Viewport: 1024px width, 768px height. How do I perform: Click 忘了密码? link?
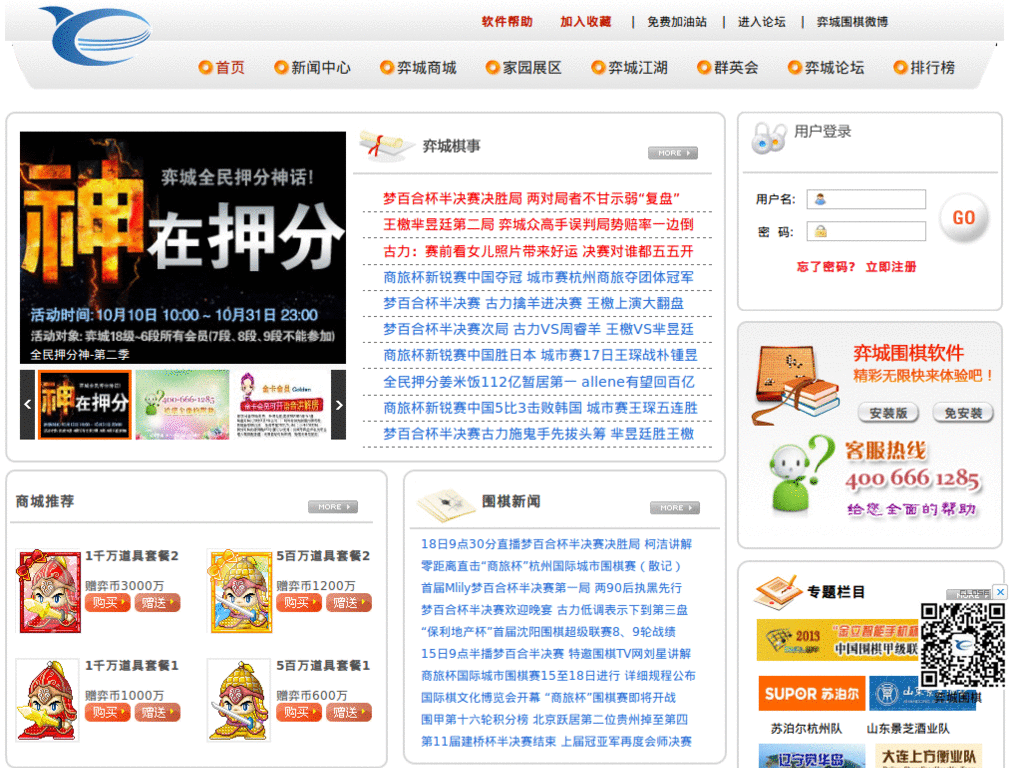pyautogui.click(x=825, y=266)
